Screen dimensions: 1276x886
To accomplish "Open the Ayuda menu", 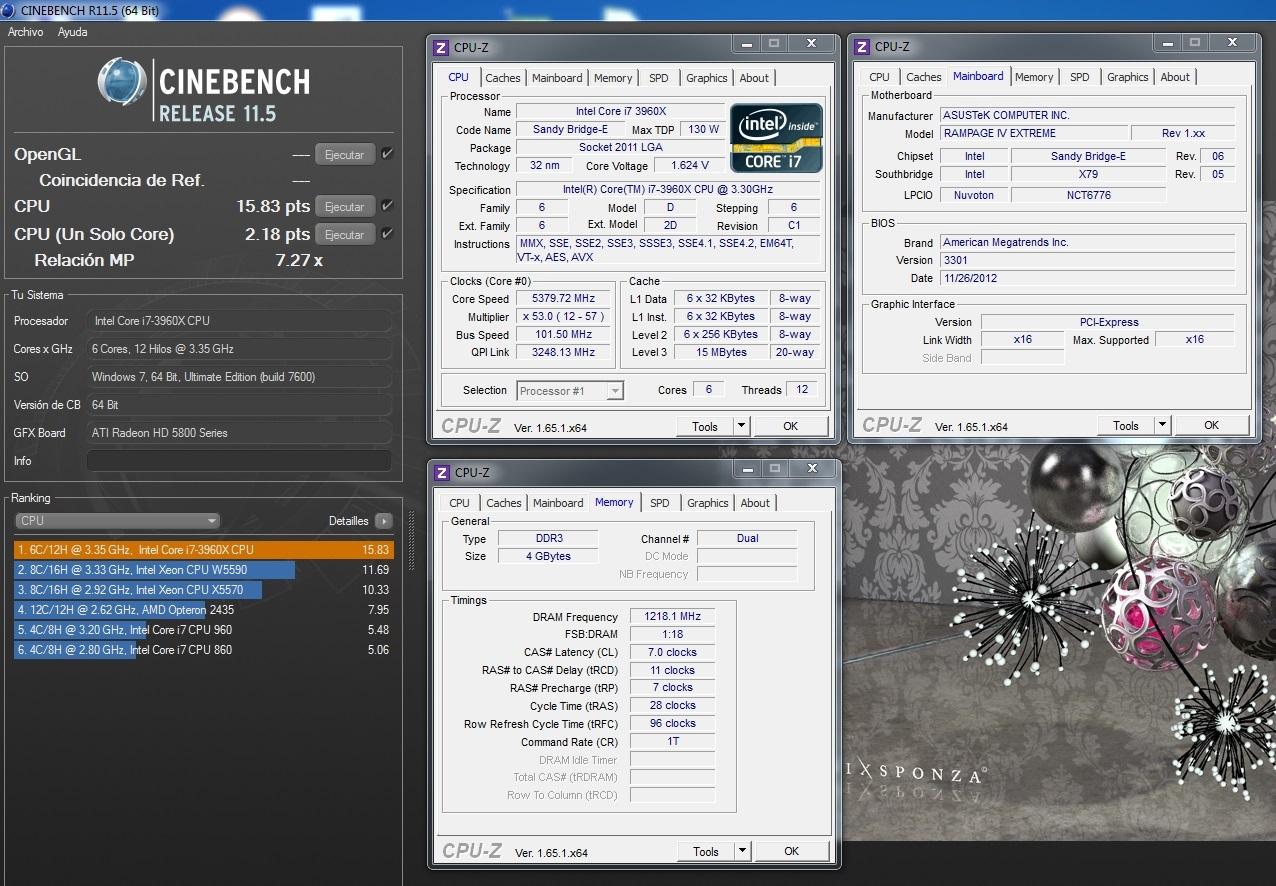I will tap(72, 32).
